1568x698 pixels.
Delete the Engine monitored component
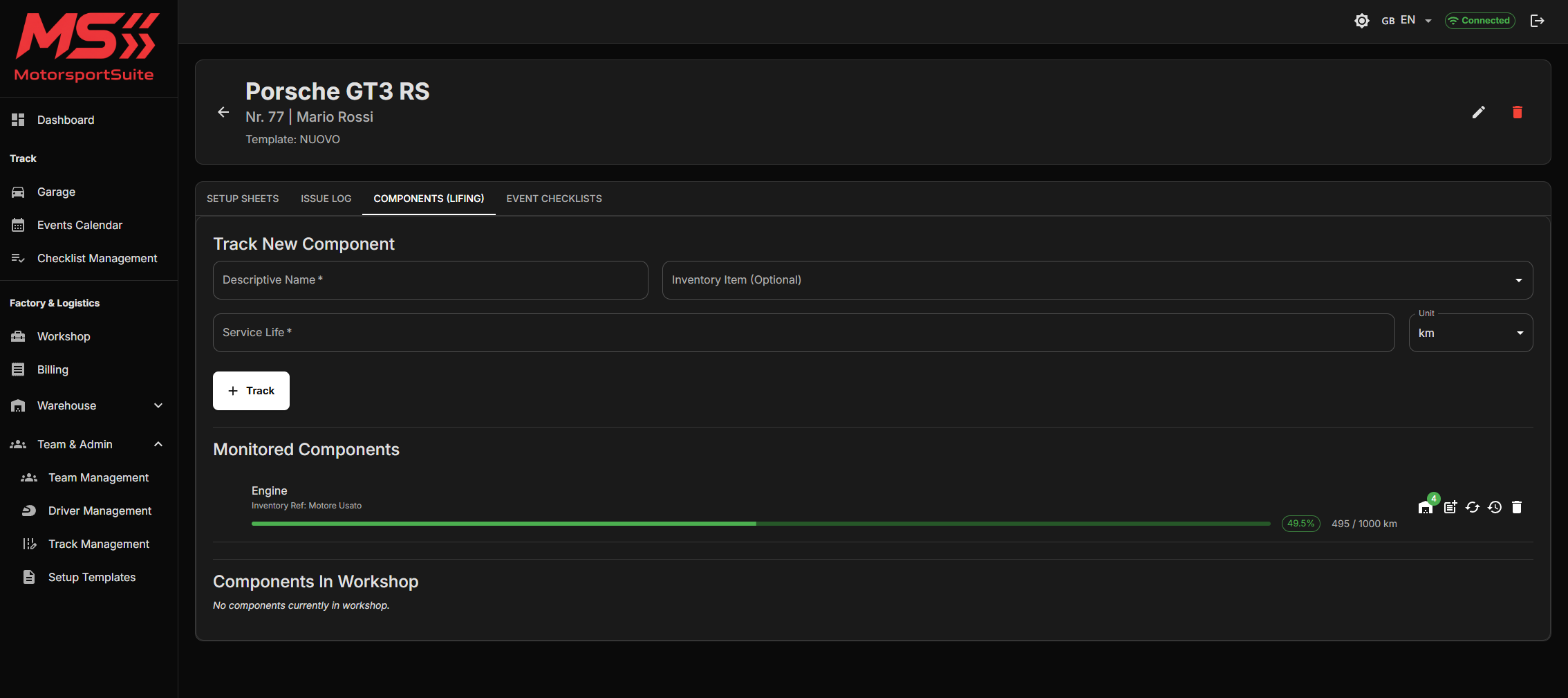[x=1516, y=507]
